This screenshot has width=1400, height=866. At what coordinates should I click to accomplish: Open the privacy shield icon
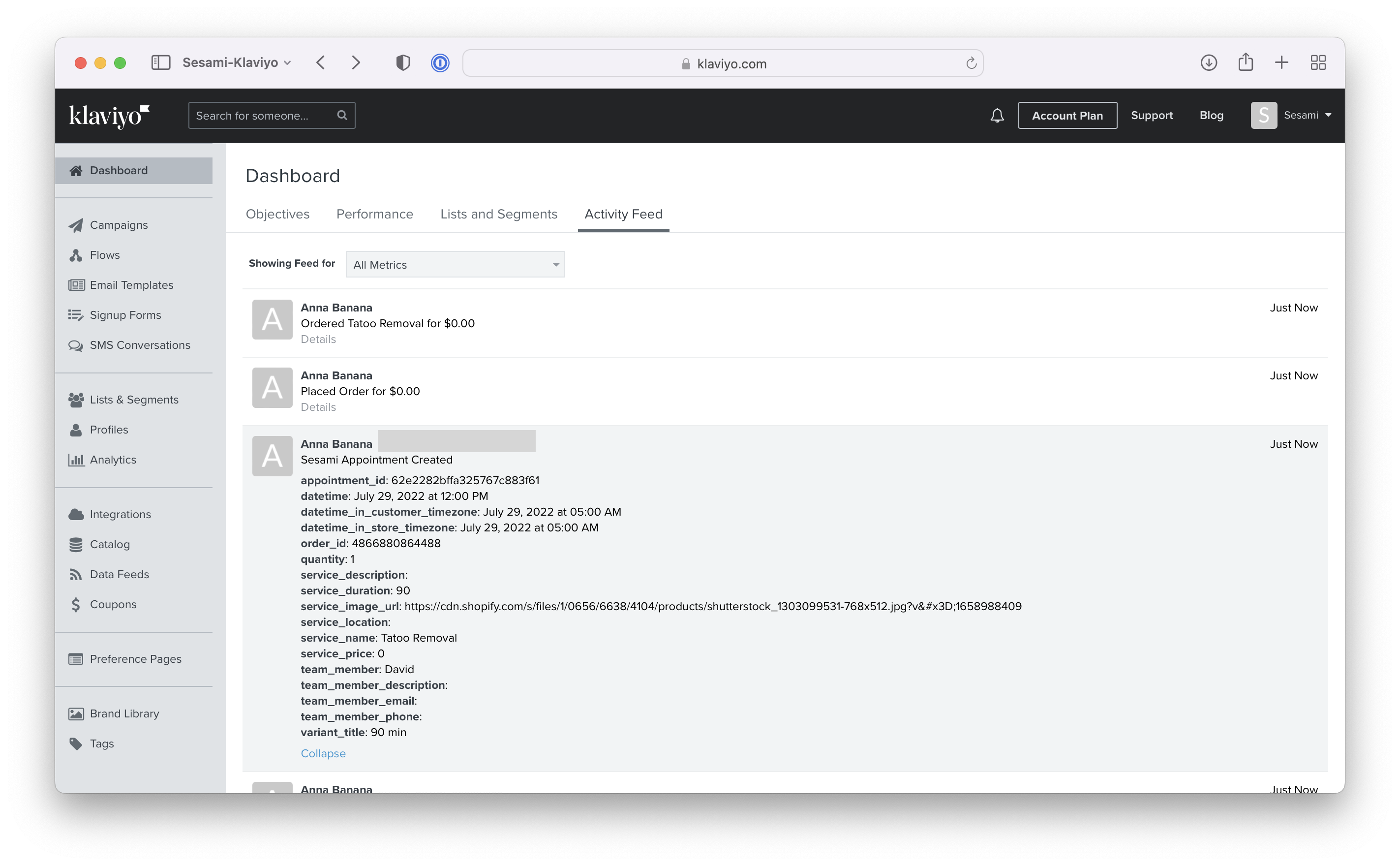pyautogui.click(x=402, y=62)
